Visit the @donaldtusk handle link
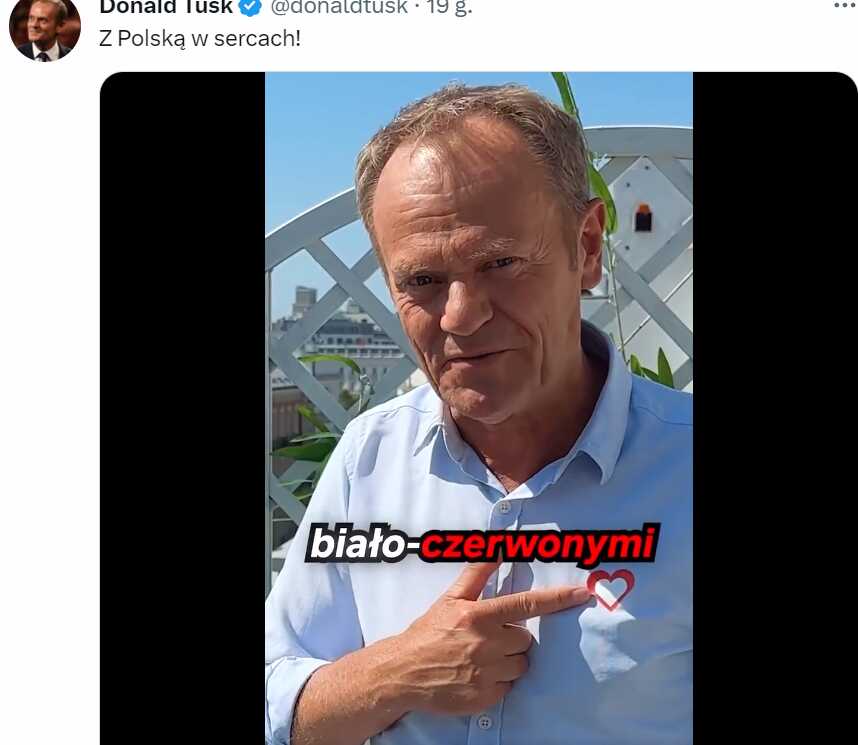This screenshot has height=745, width=858. pos(339,7)
